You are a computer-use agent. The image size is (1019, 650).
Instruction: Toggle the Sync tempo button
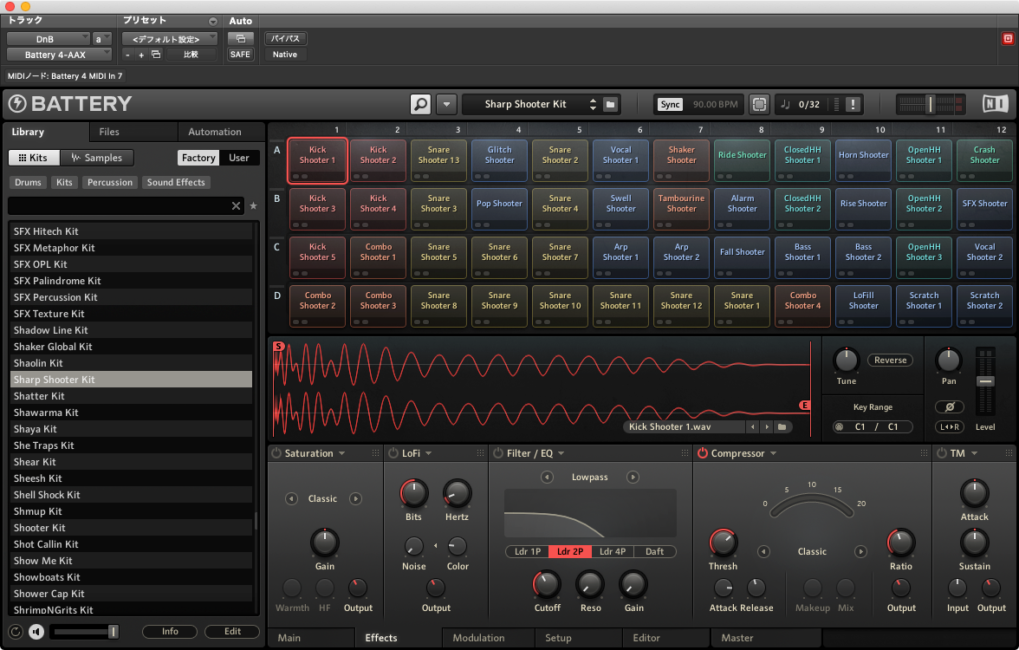coord(670,104)
